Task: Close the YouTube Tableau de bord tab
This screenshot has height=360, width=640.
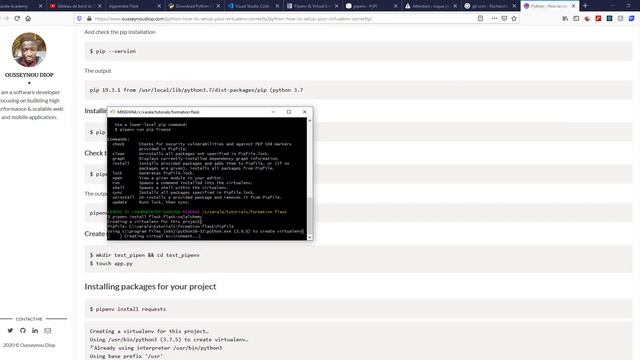Action: [100, 6]
